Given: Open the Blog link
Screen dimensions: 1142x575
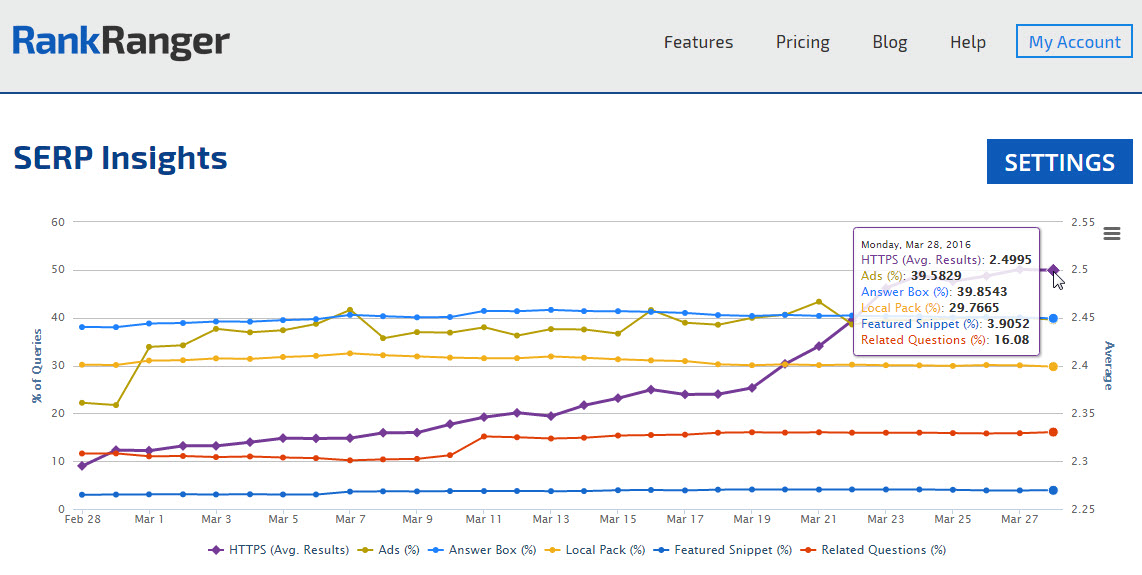Looking at the screenshot, I should (889, 42).
